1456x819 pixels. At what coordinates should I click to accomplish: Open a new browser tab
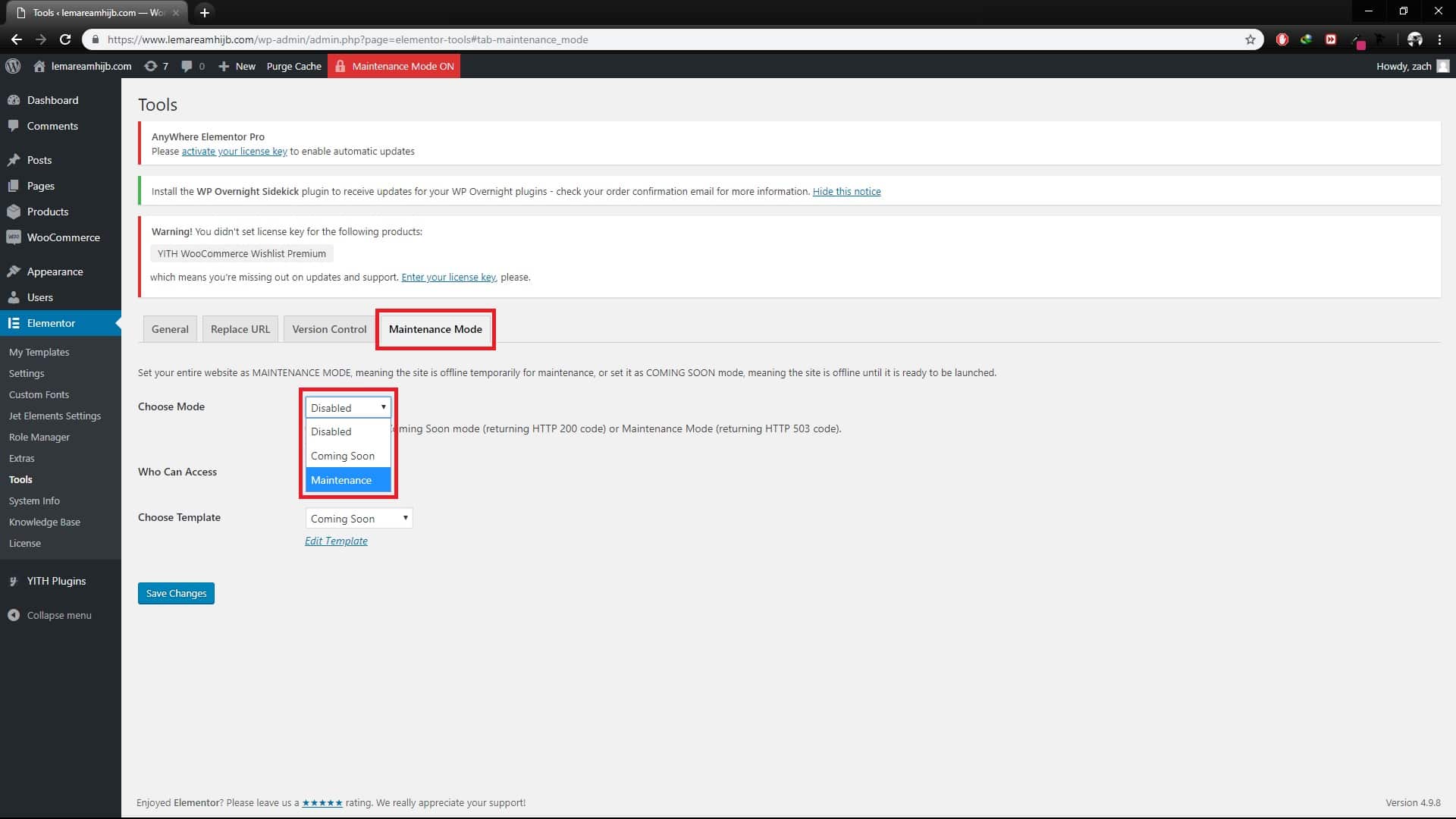coord(204,12)
